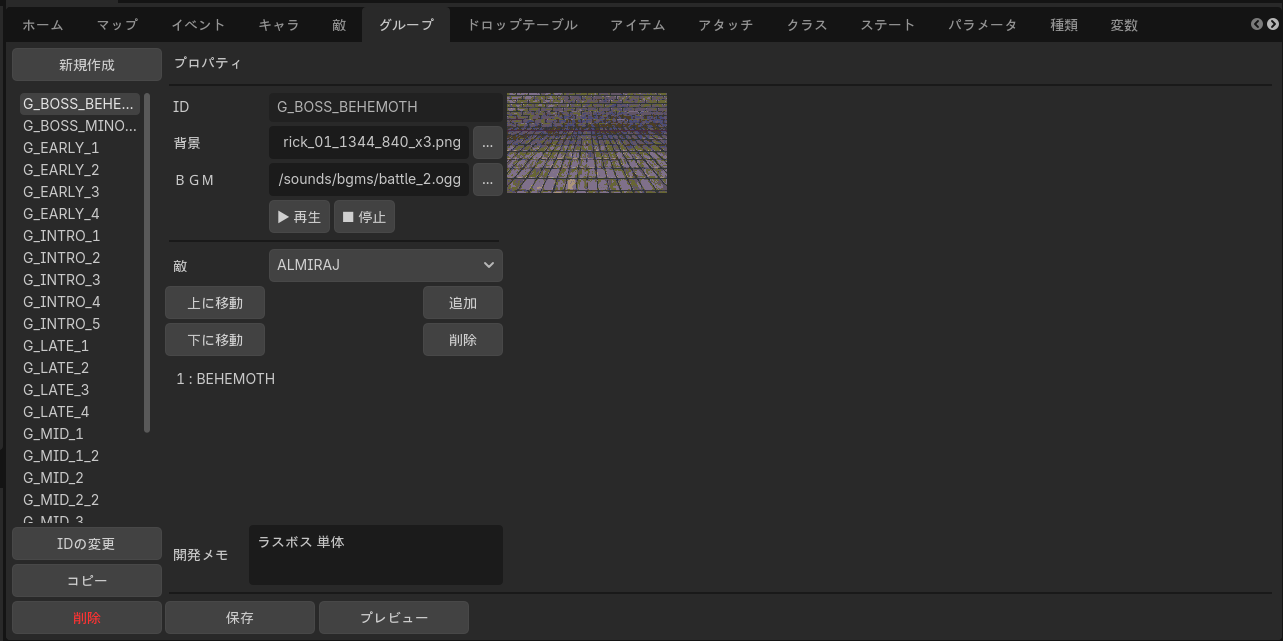
Task: Go to the クラス tab
Action: coord(807,25)
